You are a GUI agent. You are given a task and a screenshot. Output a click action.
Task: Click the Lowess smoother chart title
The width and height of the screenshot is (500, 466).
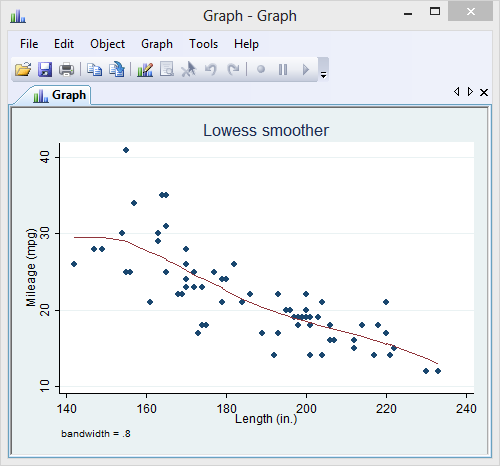(266, 130)
